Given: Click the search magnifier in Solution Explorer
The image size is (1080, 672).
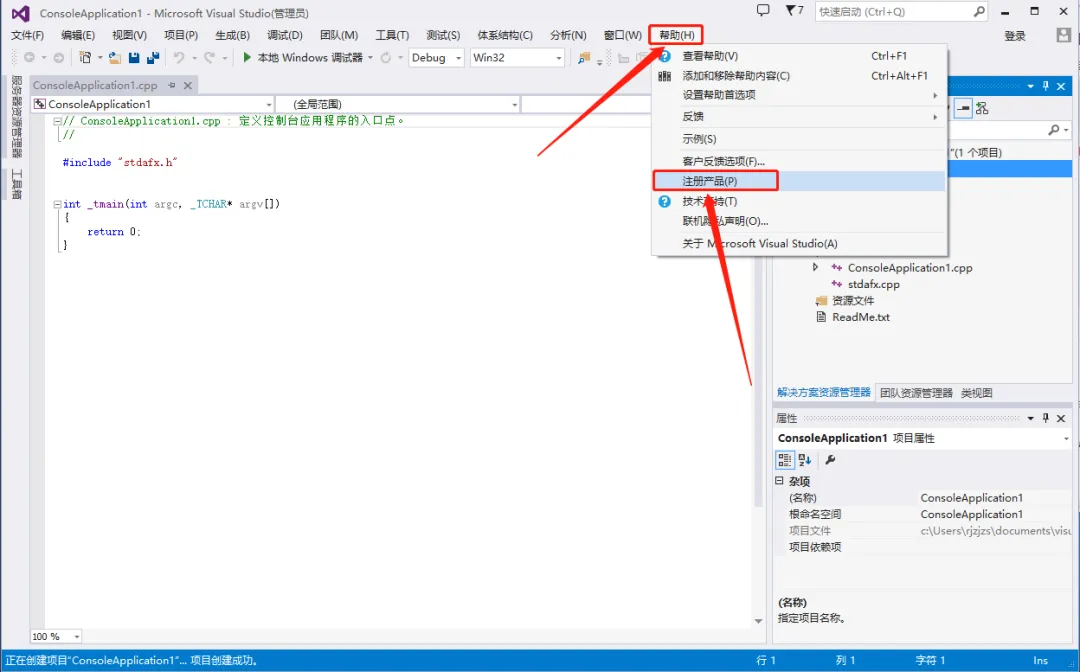Looking at the screenshot, I should coord(1054,129).
